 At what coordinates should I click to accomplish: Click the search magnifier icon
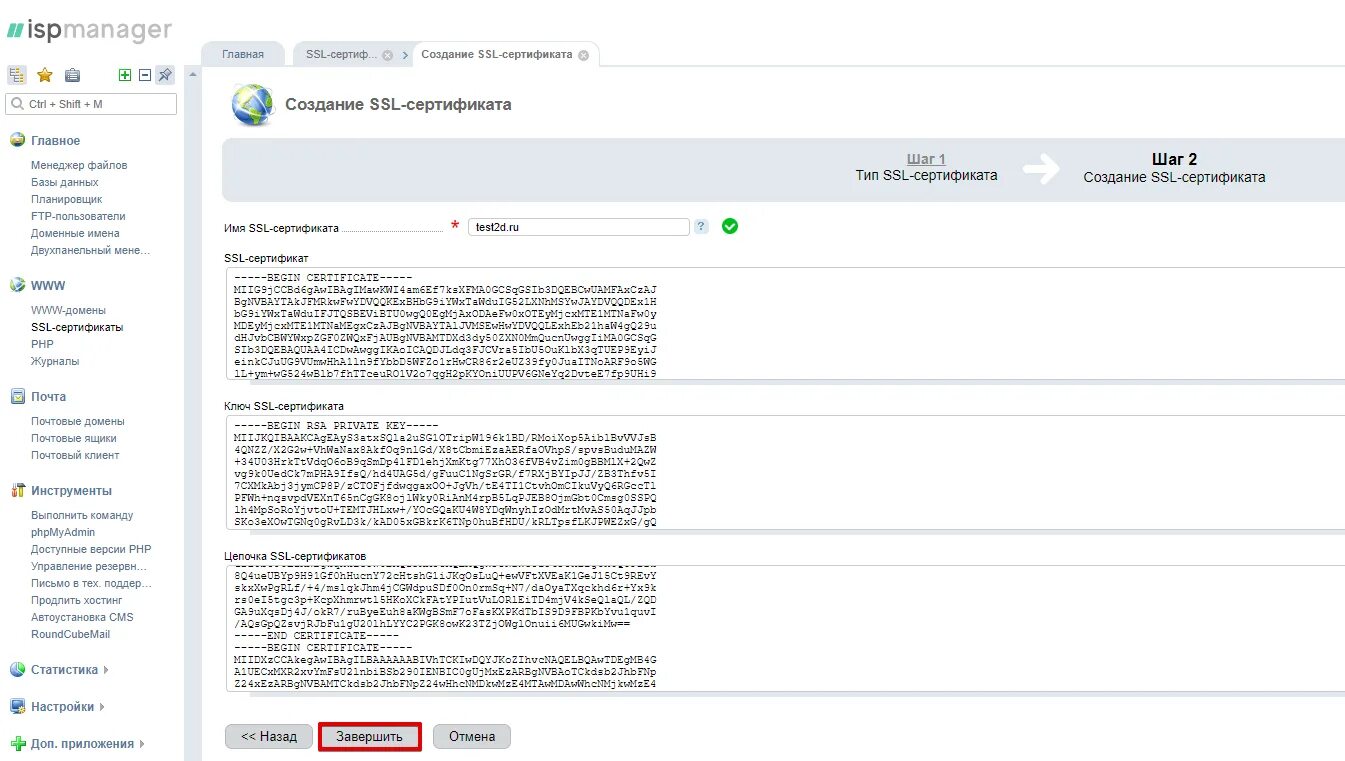point(17,104)
